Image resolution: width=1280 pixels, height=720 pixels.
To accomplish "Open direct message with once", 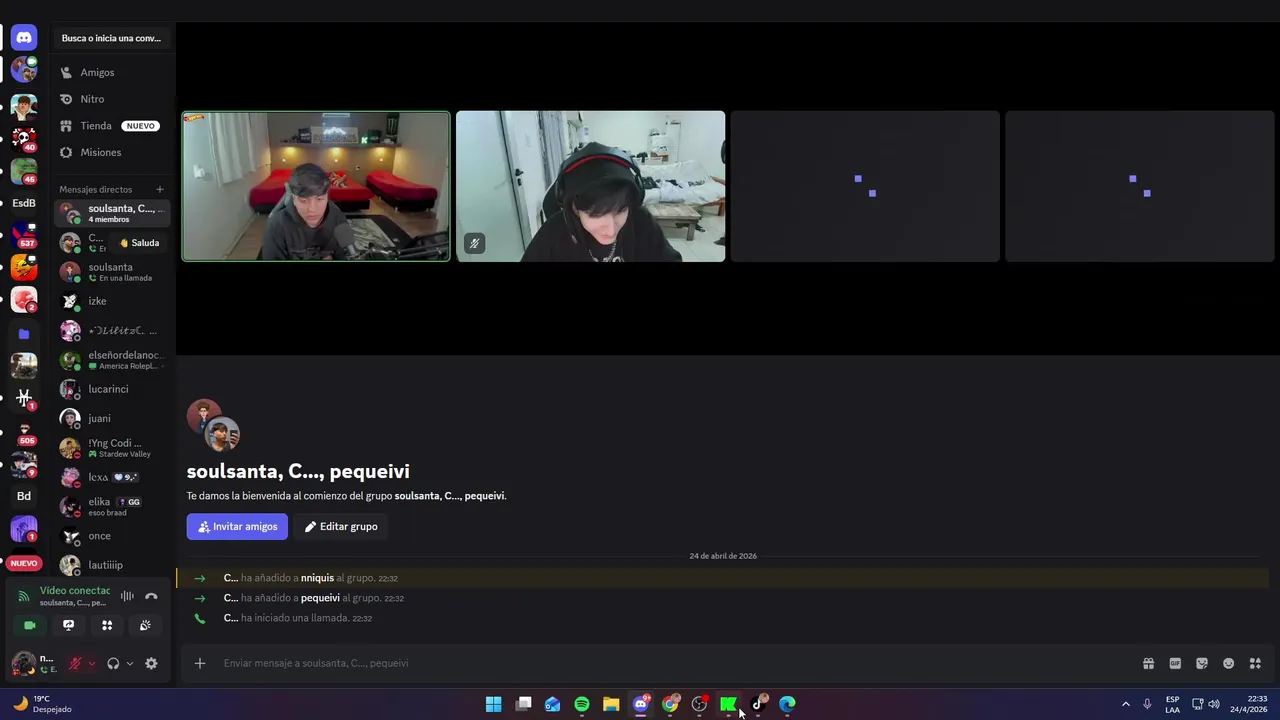I will 112,536.
